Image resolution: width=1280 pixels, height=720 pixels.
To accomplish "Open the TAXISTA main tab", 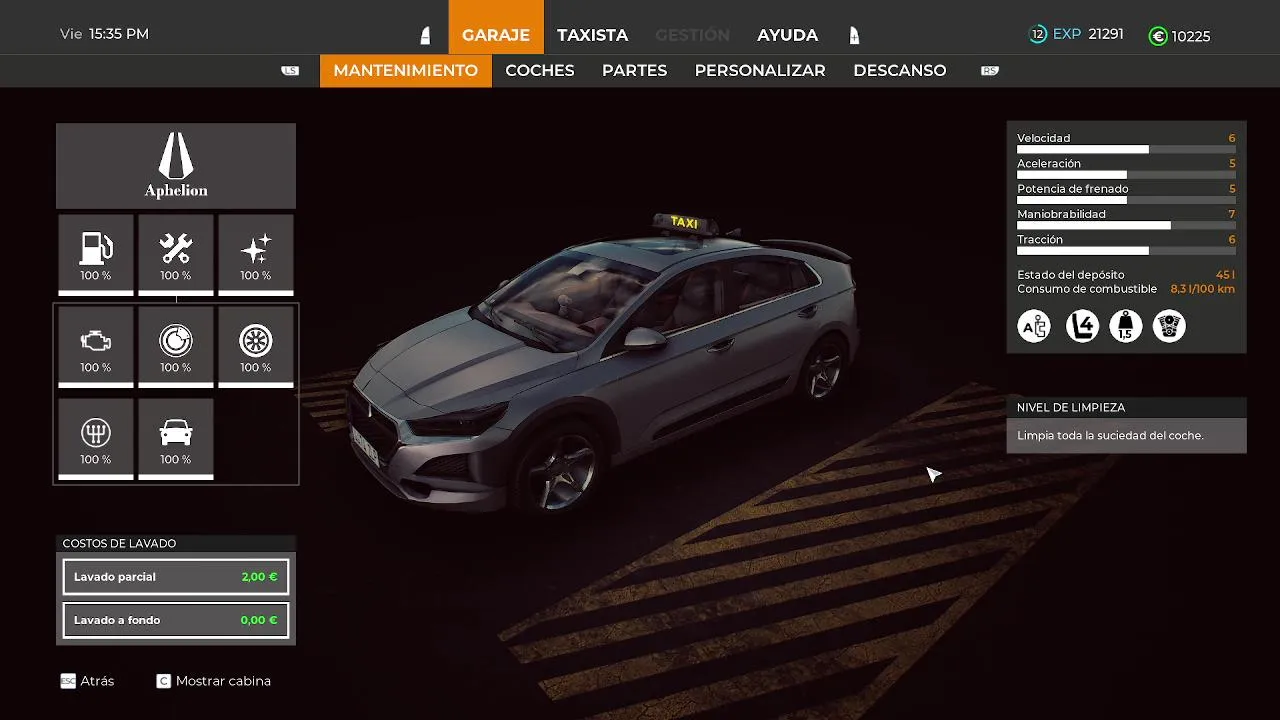I will [593, 35].
